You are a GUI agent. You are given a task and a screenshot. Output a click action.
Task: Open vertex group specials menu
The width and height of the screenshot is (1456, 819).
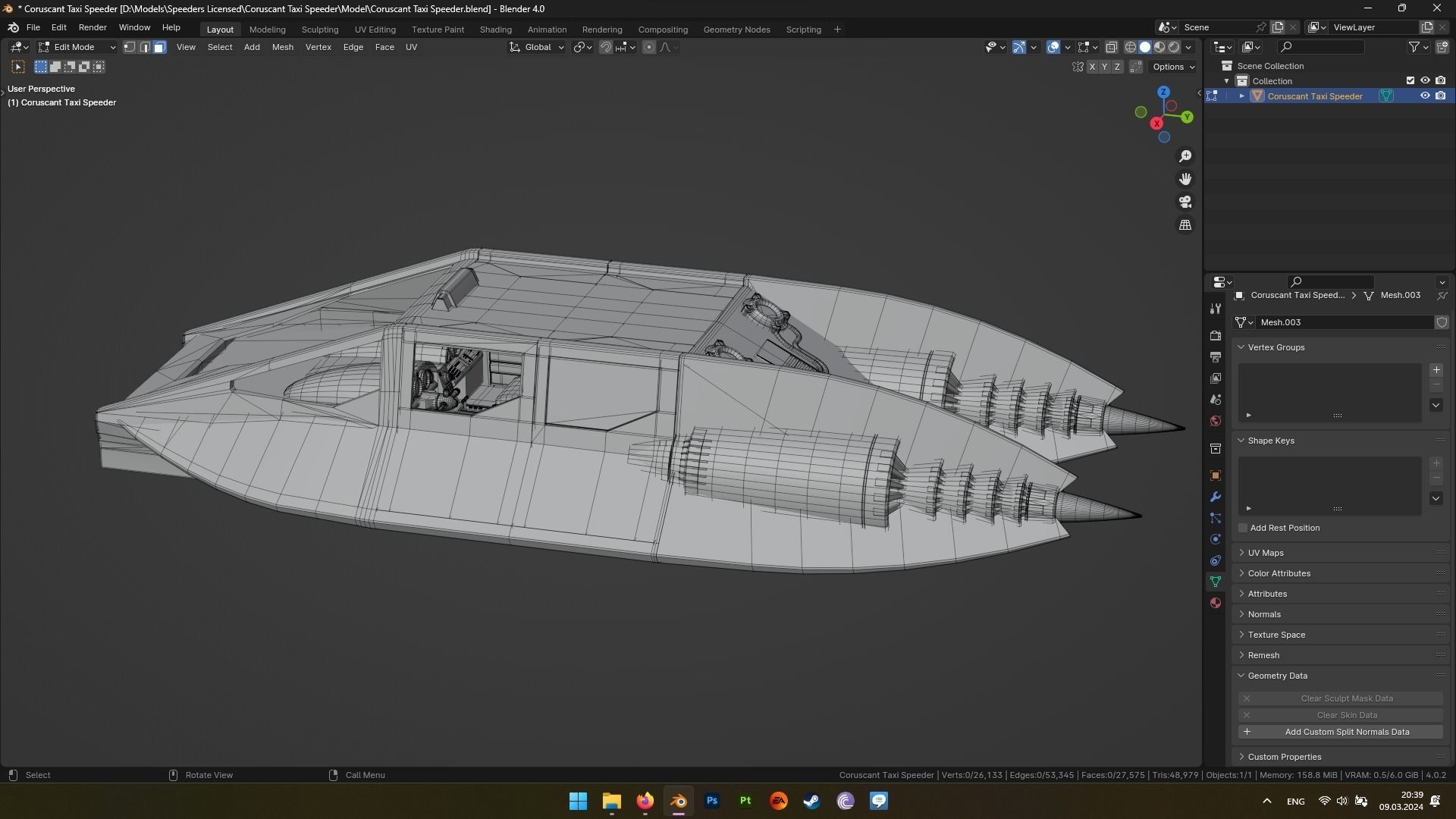click(1436, 405)
